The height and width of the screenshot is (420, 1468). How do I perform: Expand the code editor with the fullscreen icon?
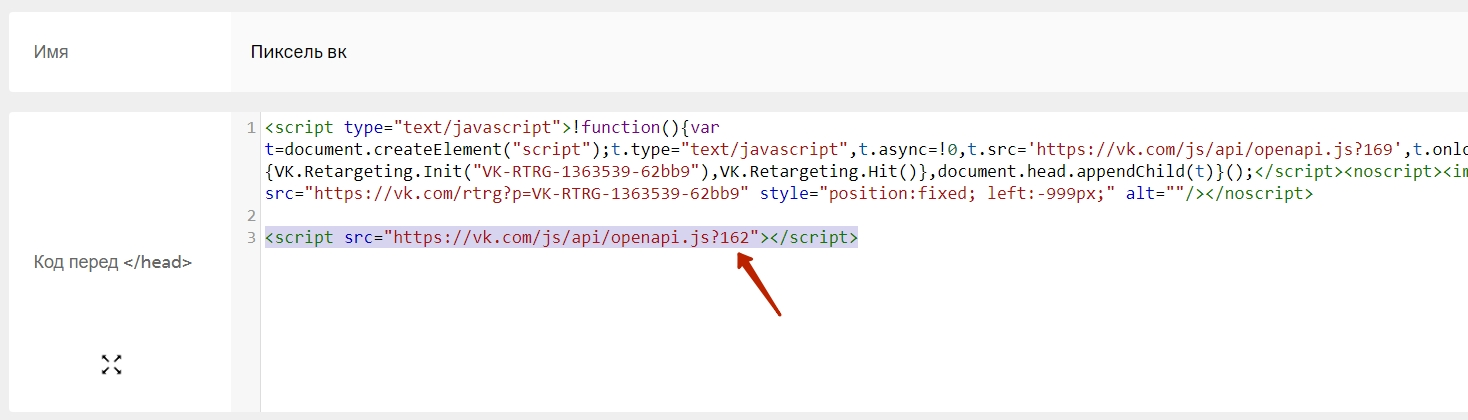click(111, 364)
